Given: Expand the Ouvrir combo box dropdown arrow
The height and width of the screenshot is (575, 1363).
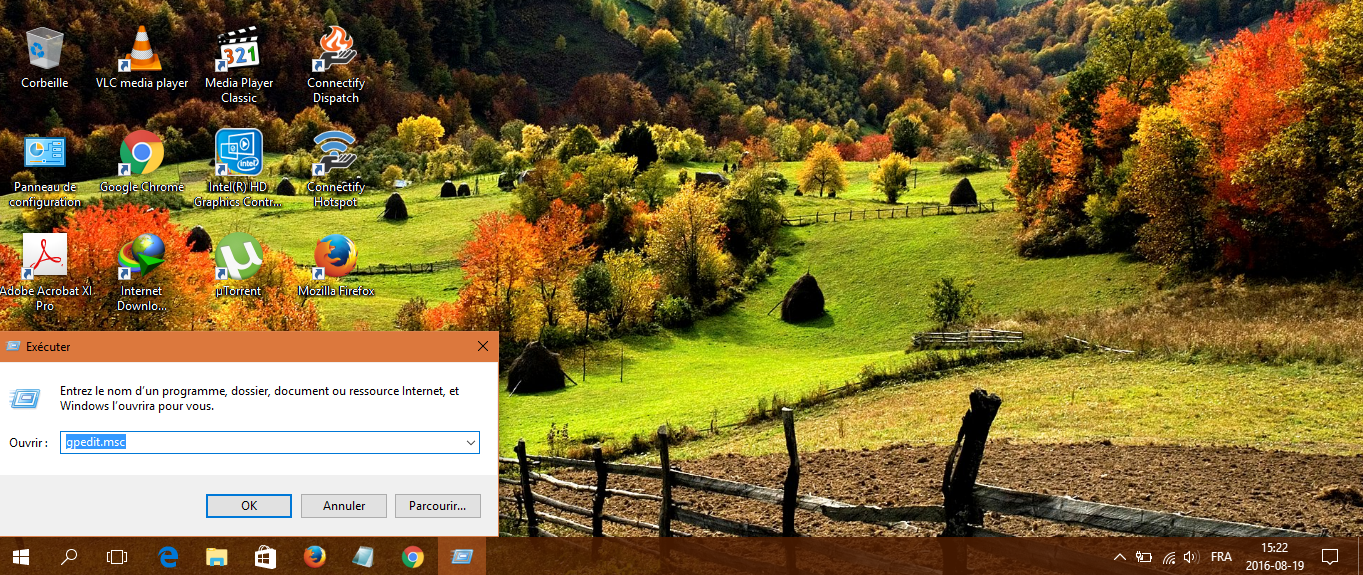Looking at the screenshot, I should 470,442.
